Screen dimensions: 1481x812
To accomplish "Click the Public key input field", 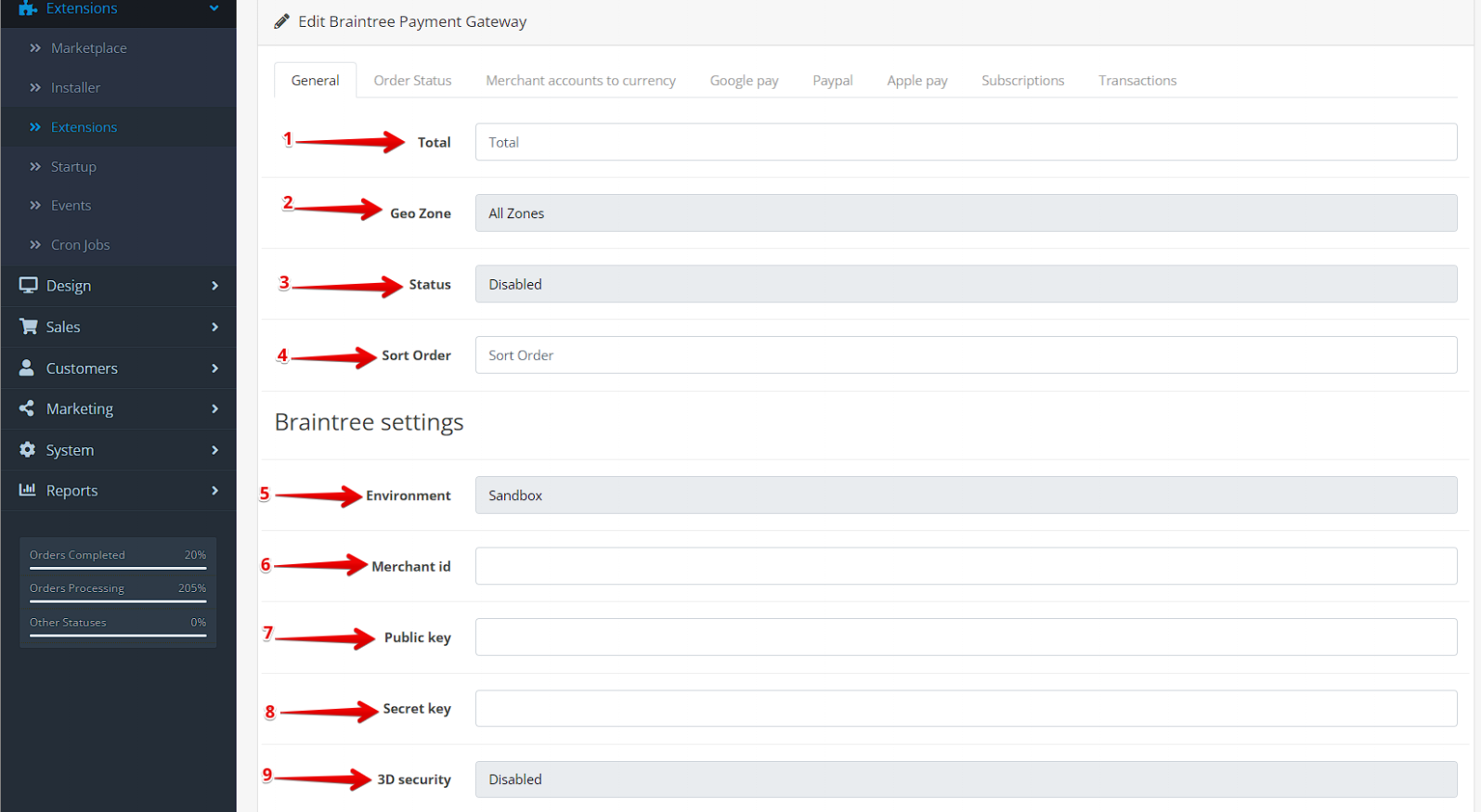I will [966, 637].
